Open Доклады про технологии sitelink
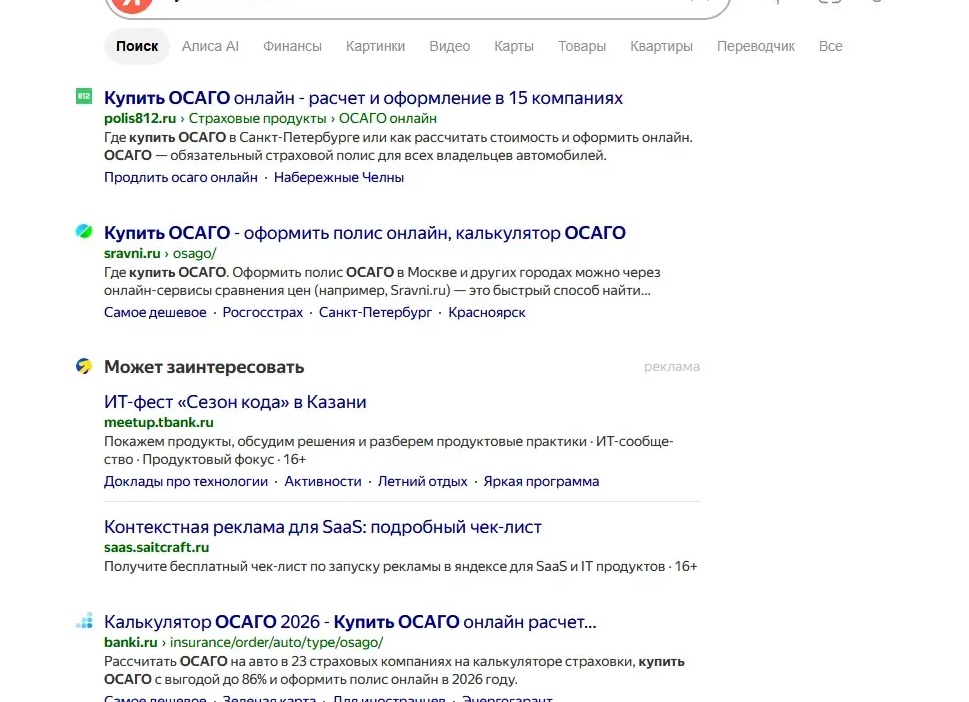969x702 pixels. click(x=186, y=481)
